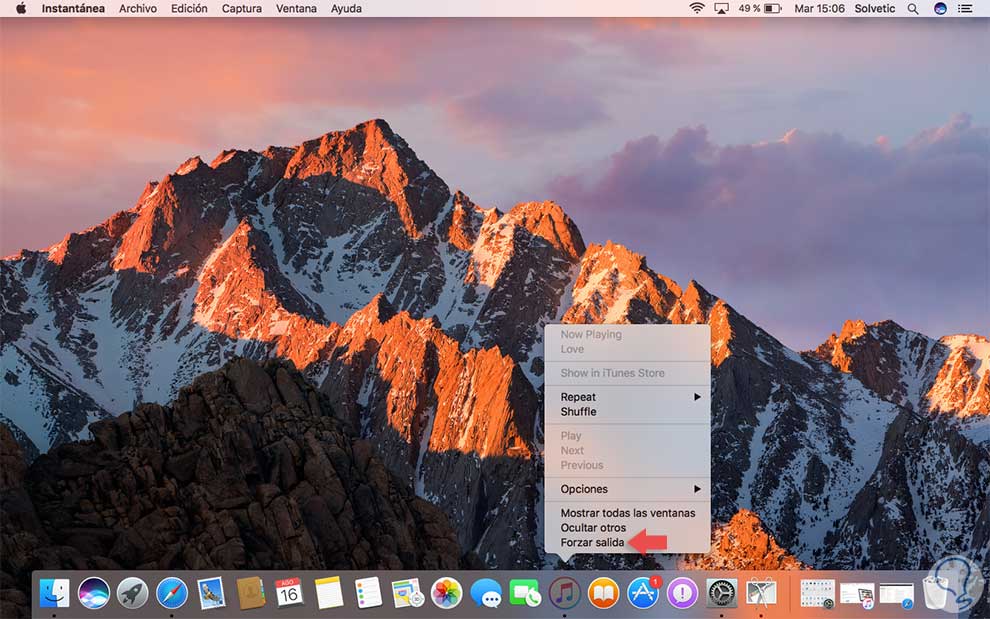This screenshot has height=619, width=990.
Task: Open Launchpad rocket icon
Action: pyautogui.click(x=132, y=593)
